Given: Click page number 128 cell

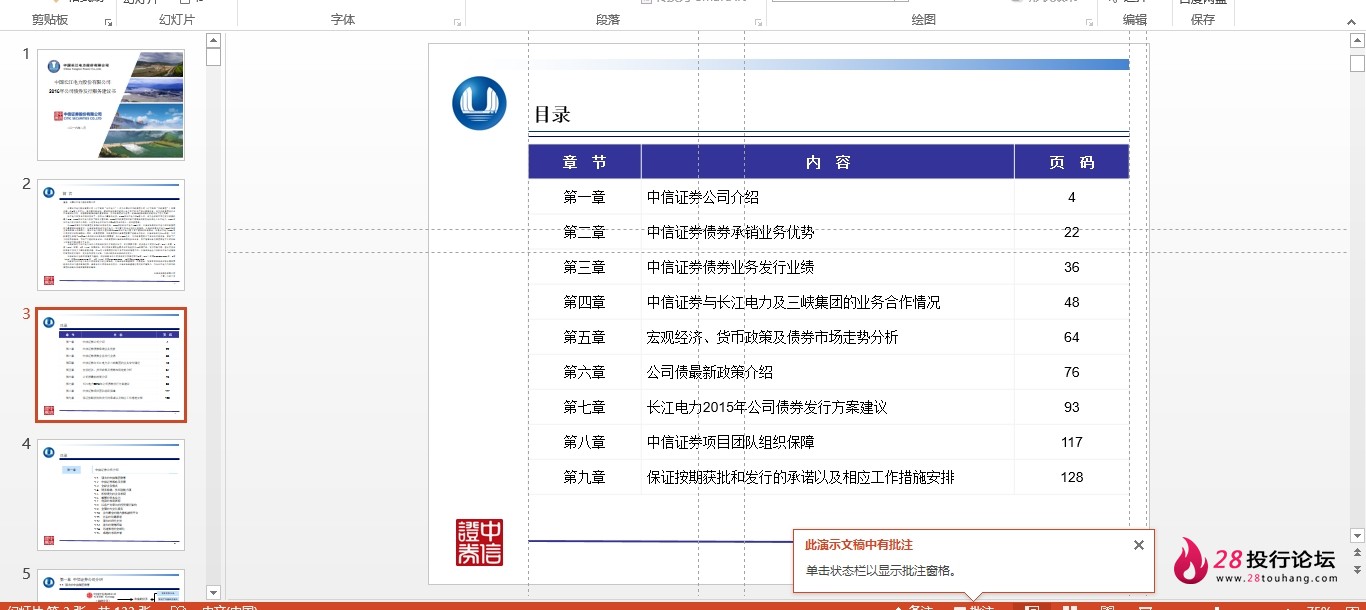Looking at the screenshot, I should (x=1072, y=477).
